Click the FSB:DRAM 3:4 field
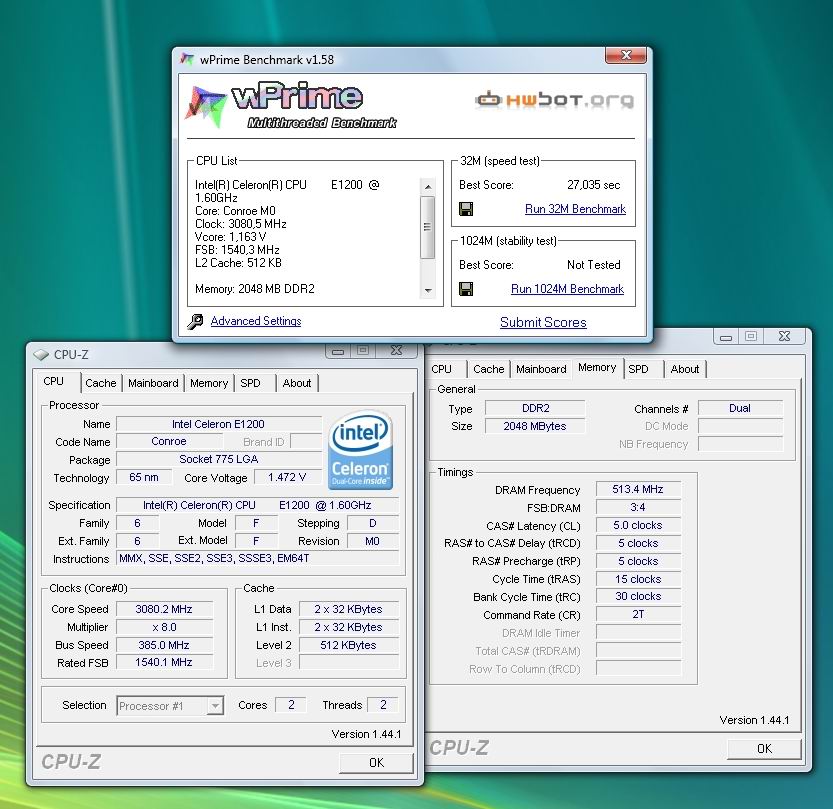The width and height of the screenshot is (833, 809). (x=638, y=507)
